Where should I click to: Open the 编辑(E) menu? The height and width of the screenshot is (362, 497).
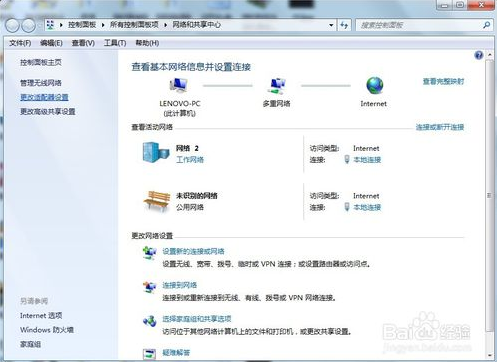[51, 43]
